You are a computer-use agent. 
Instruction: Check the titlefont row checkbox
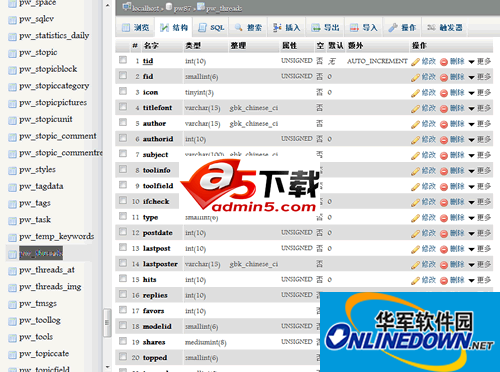[x=123, y=106]
